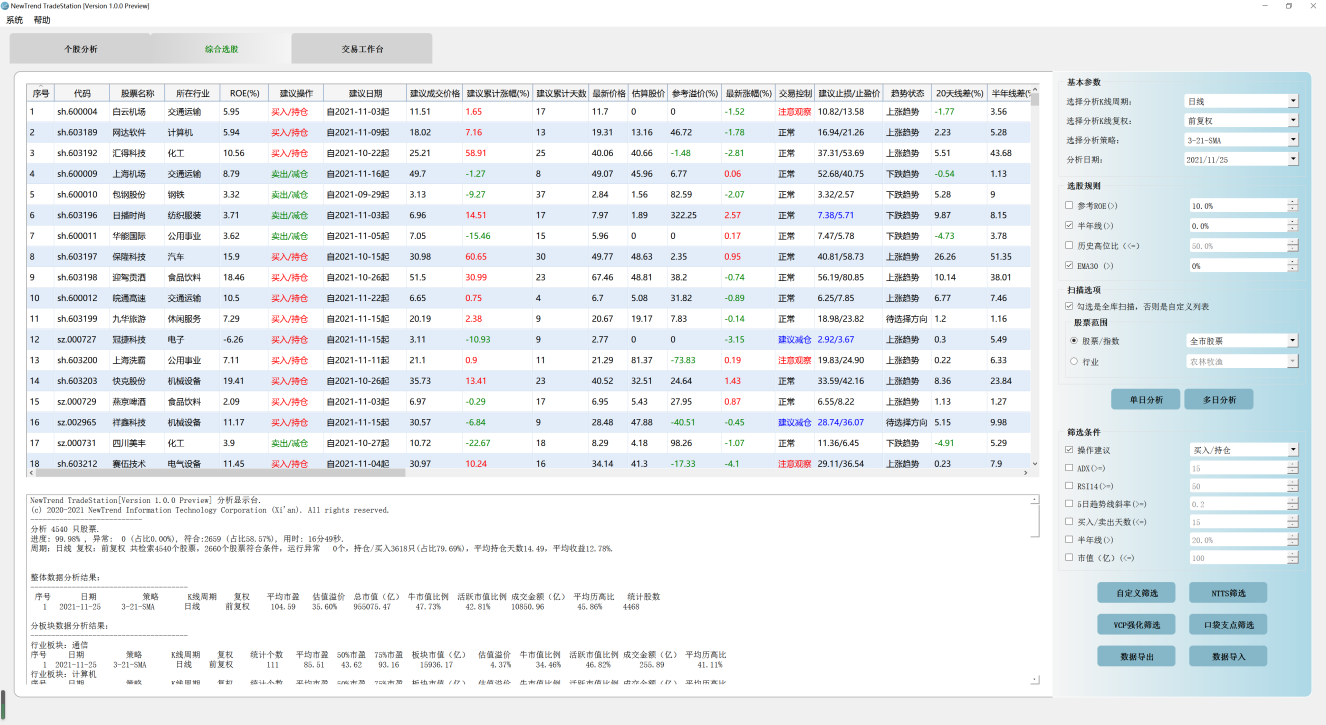Click the 单日分析 button
Viewport: 1326px width, 725px height.
tap(1145, 399)
